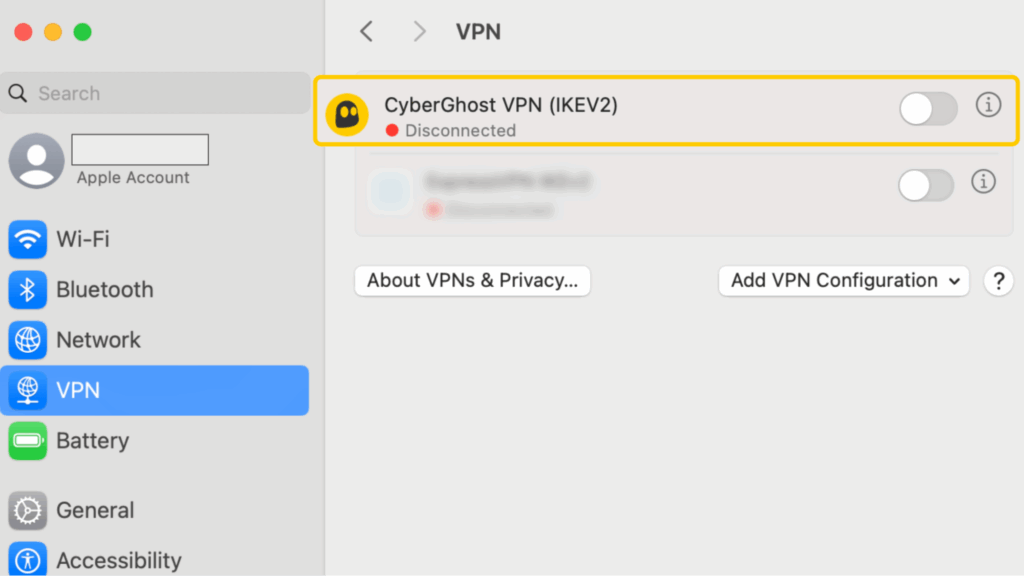
Task: Expand the Add VPN Configuration dropdown
Action: pos(844,281)
